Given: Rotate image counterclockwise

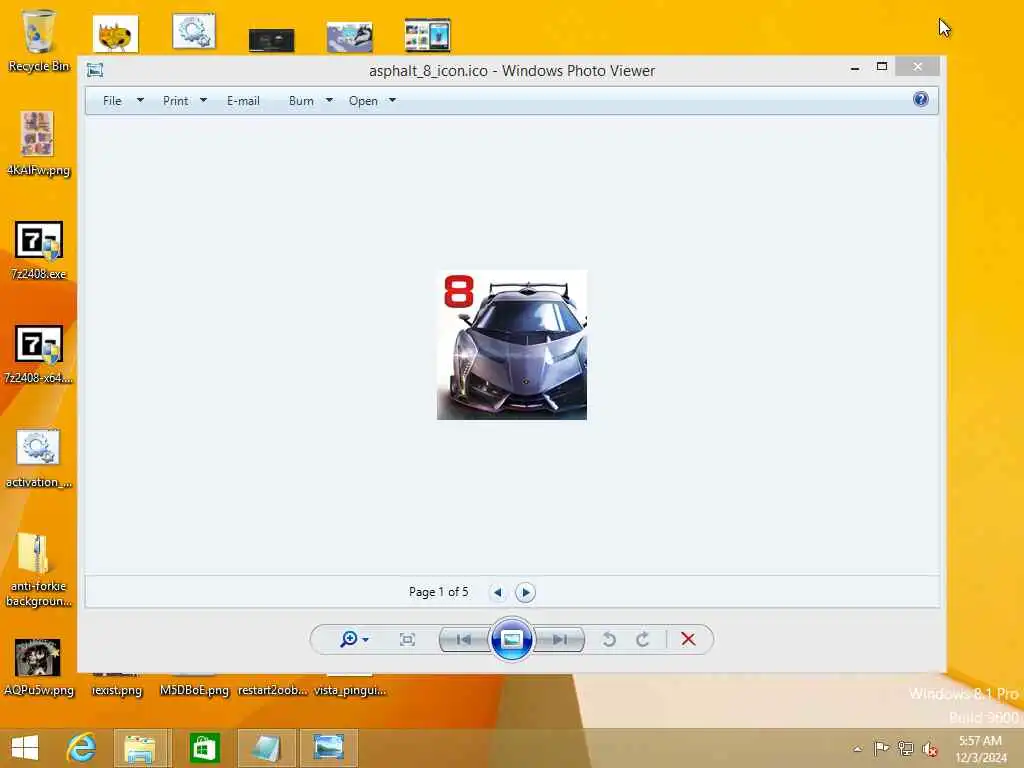Looking at the screenshot, I should (x=609, y=639).
